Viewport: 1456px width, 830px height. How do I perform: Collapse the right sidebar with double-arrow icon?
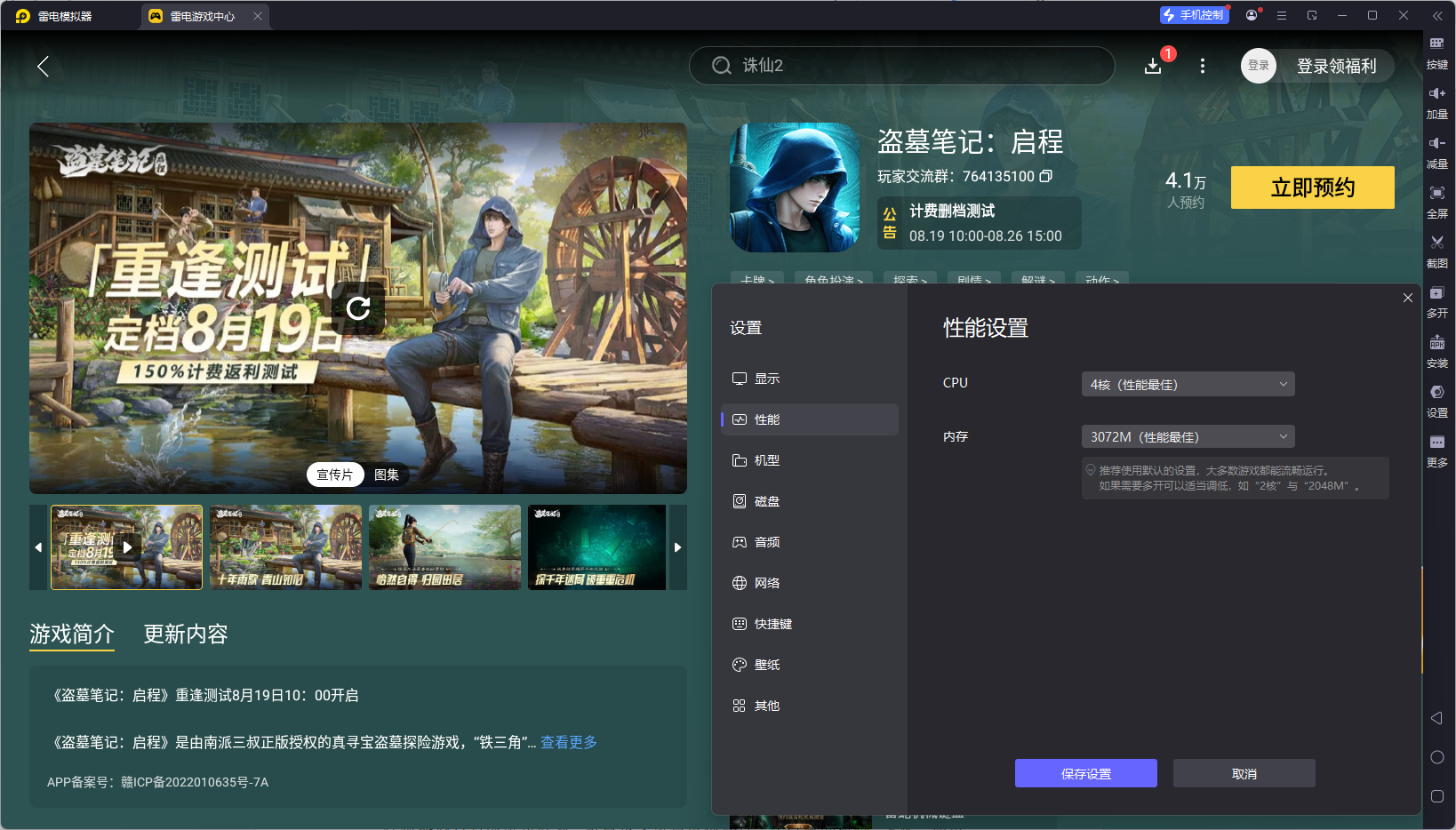tap(1437, 15)
